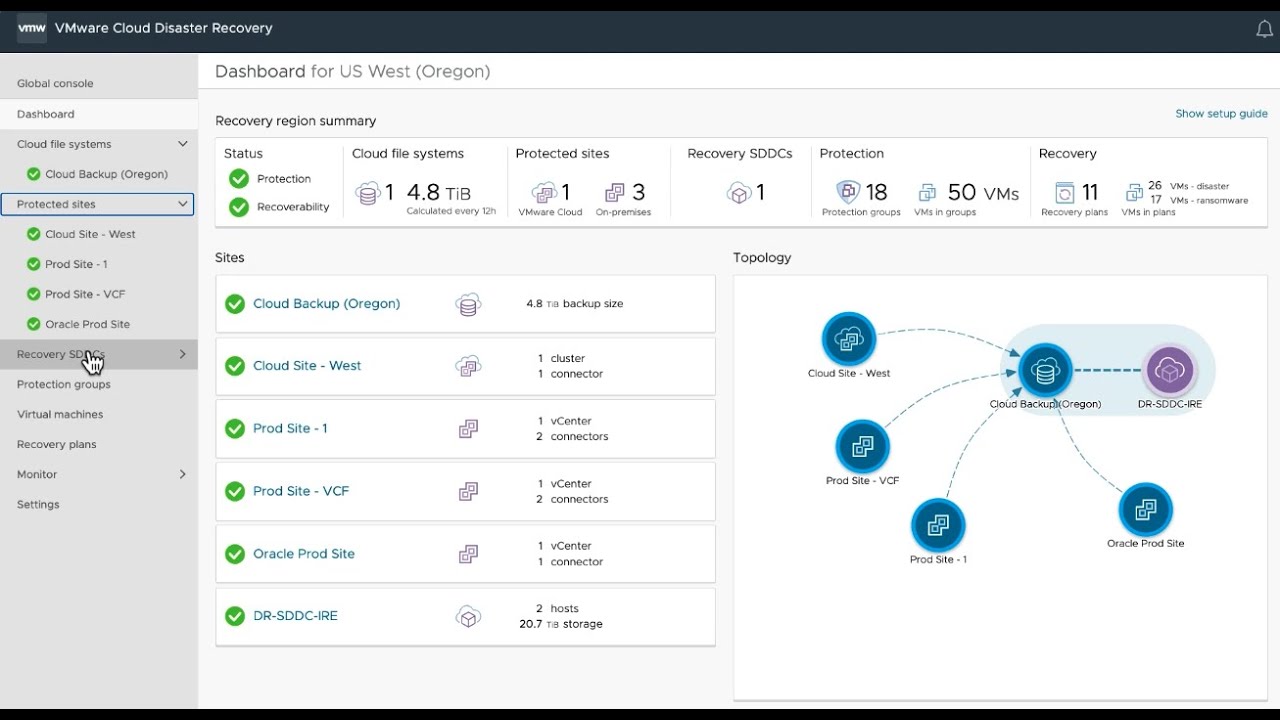Open the DR-SDDC-IRE site link
Image resolution: width=1280 pixels, height=720 pixels.
coord(295,616)
